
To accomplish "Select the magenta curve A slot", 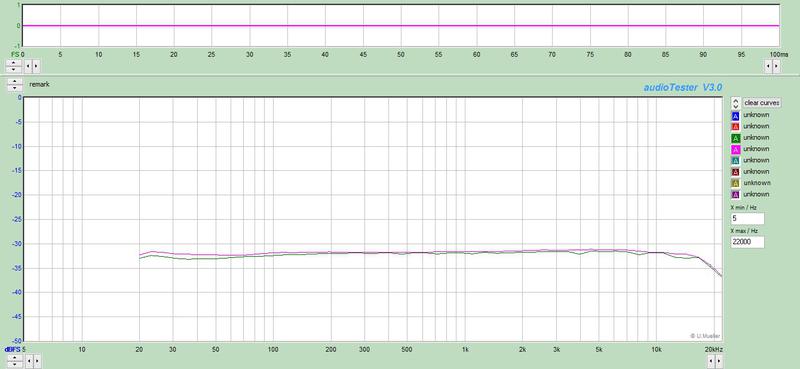I will tap(735, 150).
